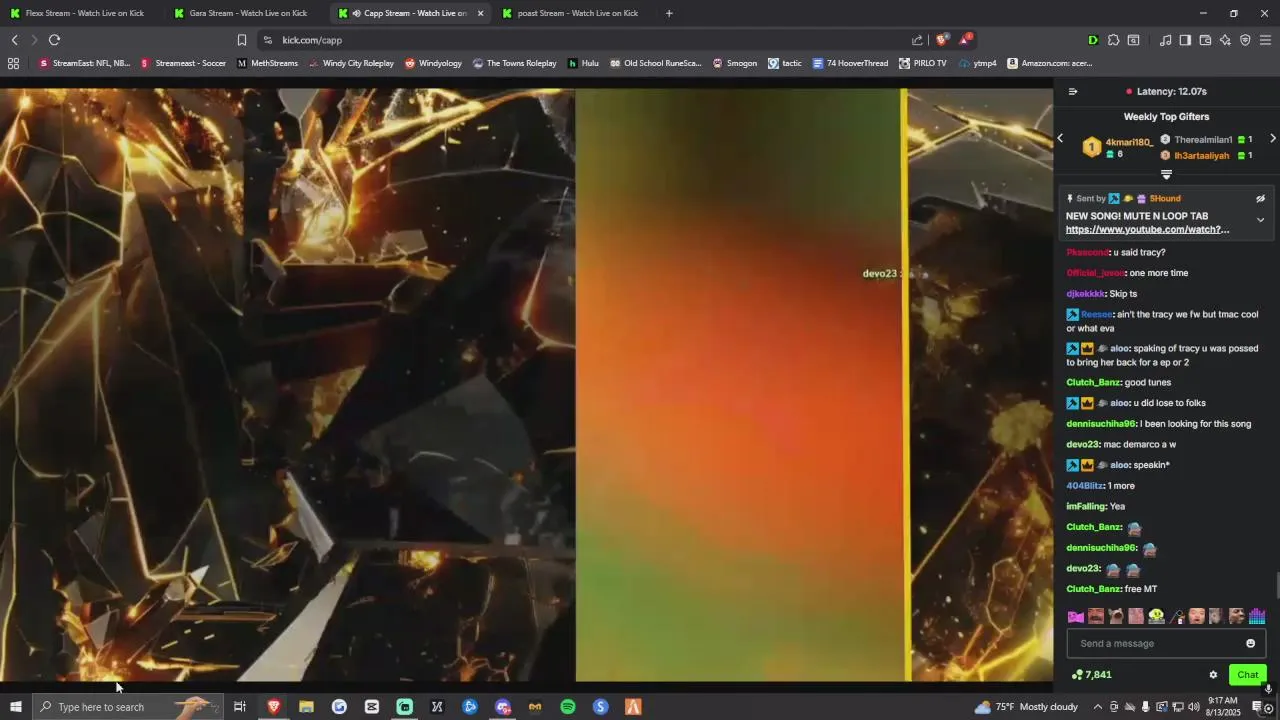Open the Windows Start menu

[15, 707]
